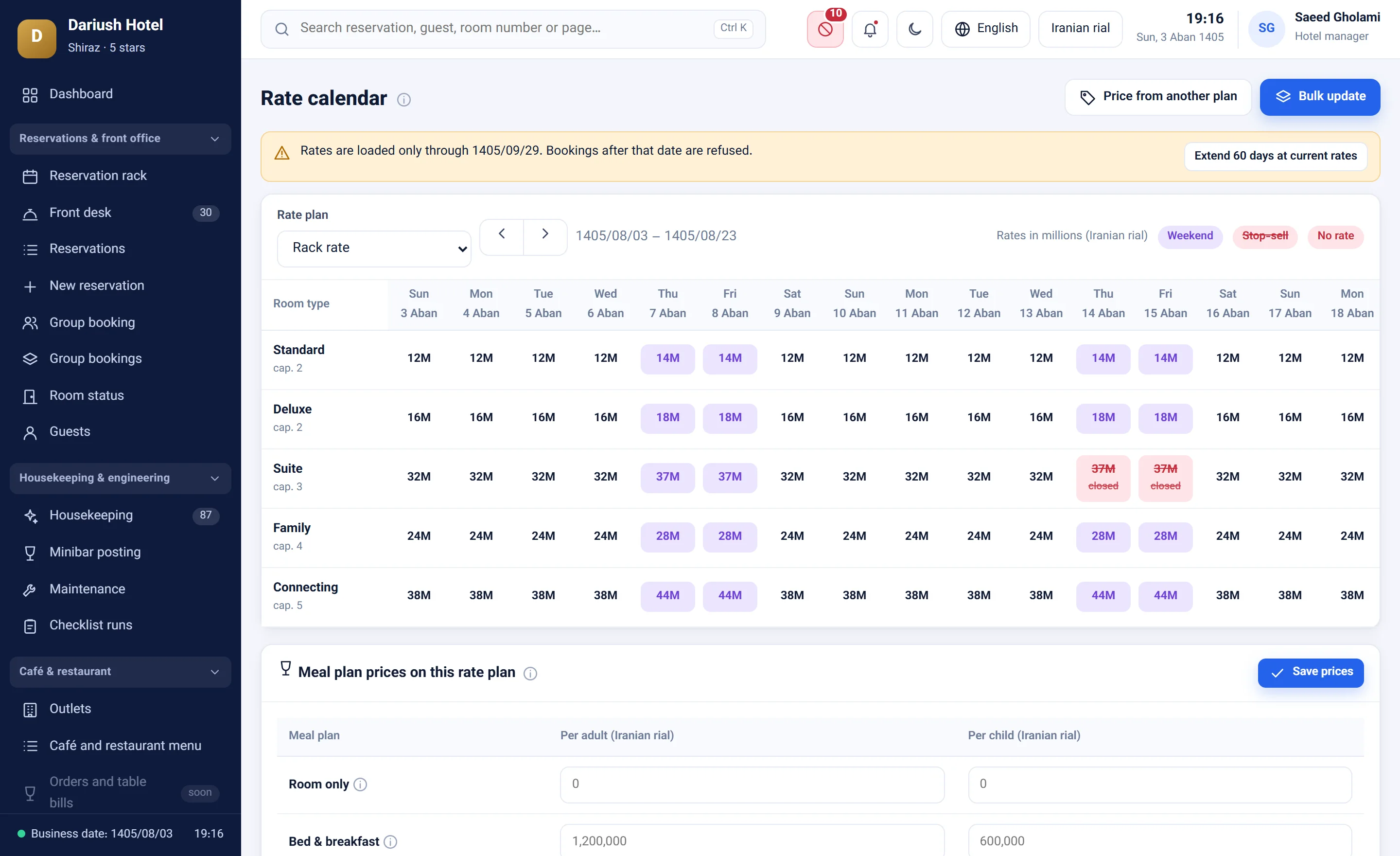Open Group booking page

click(121, 323)
